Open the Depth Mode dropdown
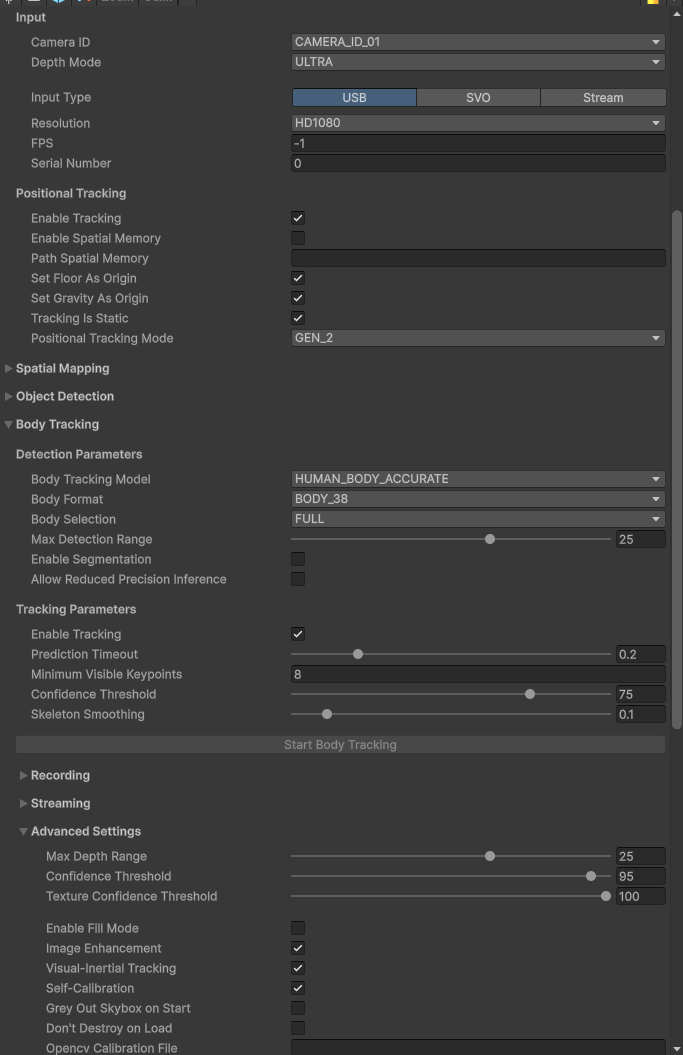The height and width of the screenshot is (1055, 683). click(x=477, y=62)
